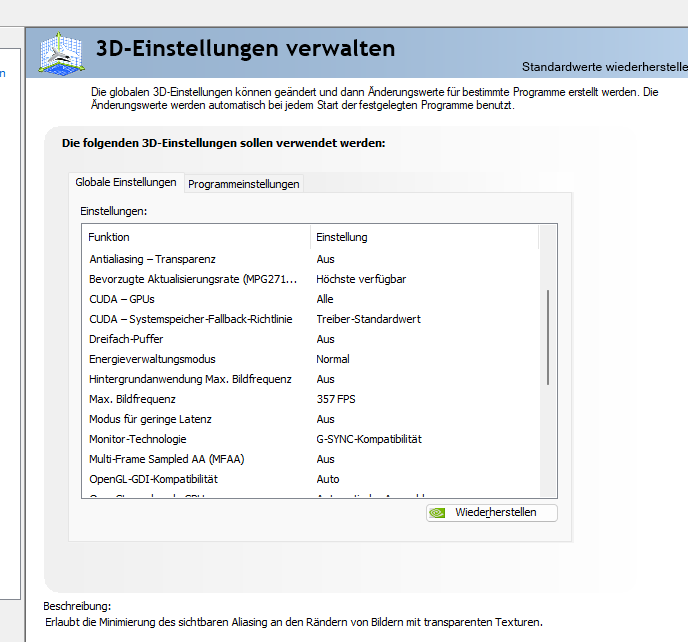Open the Auto value for OpenGL-GDI-Kompatibilität

(x=328, y=479)
